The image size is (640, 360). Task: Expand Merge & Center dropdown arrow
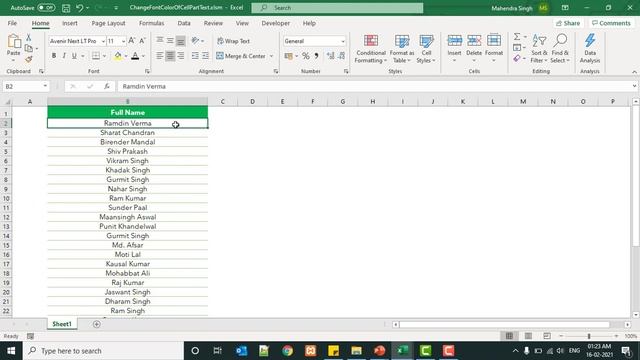(271, 56)
